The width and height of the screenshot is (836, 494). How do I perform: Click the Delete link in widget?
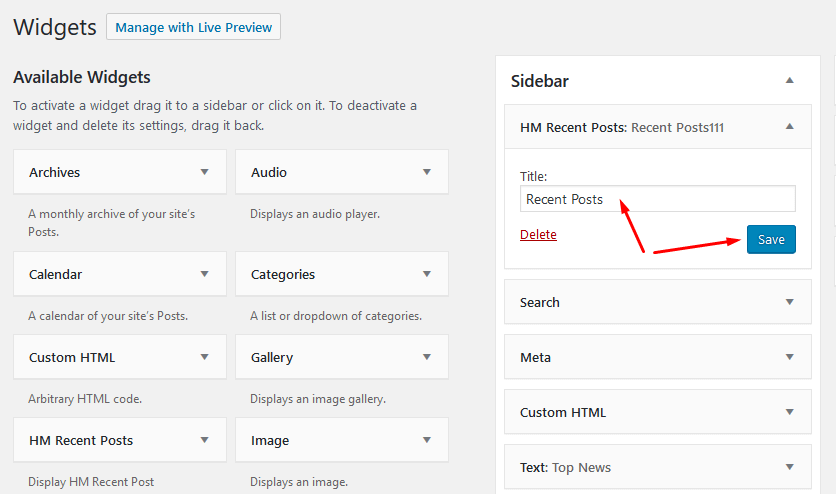538,235
